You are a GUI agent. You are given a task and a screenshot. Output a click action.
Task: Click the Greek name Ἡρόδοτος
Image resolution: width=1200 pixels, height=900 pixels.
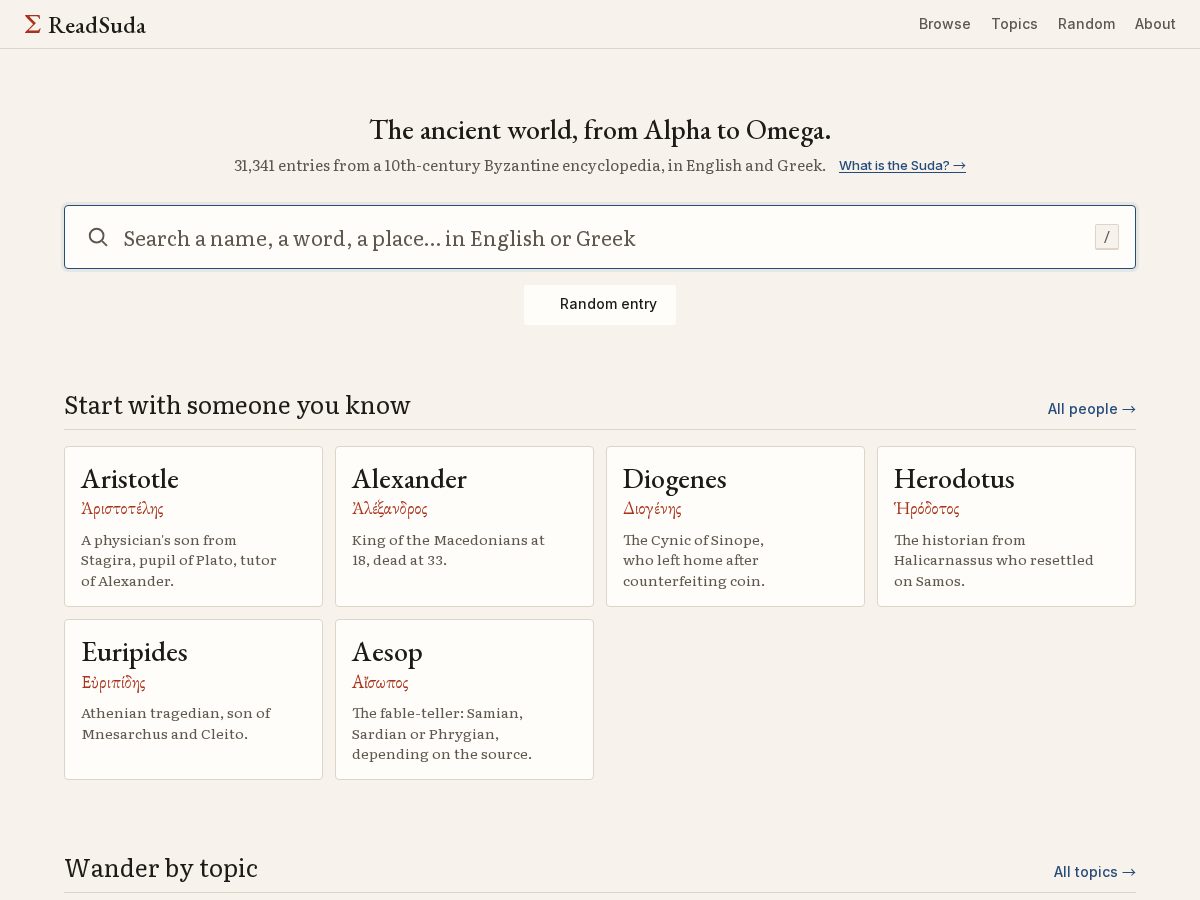coord(926,509)
